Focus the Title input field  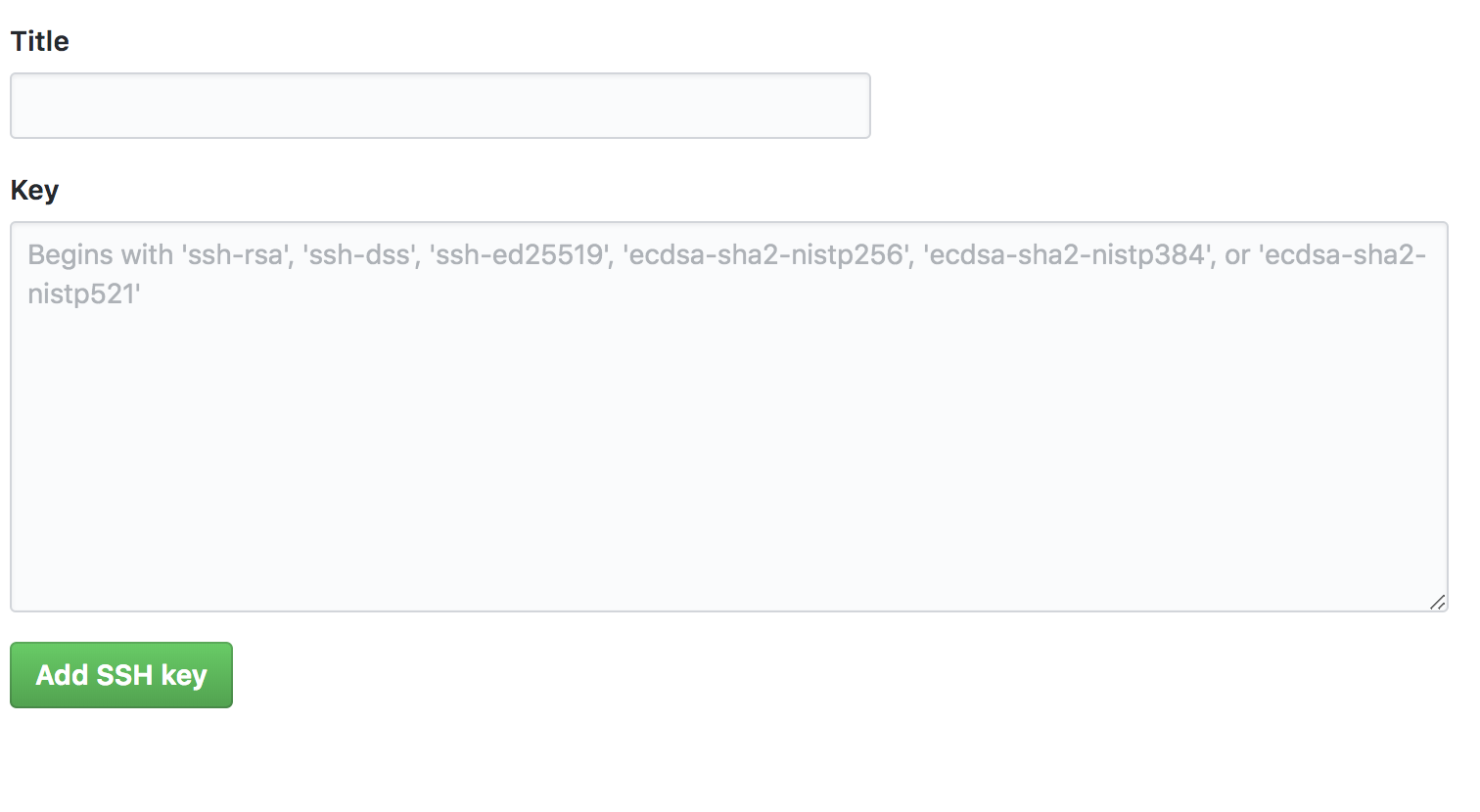point(440,106)
